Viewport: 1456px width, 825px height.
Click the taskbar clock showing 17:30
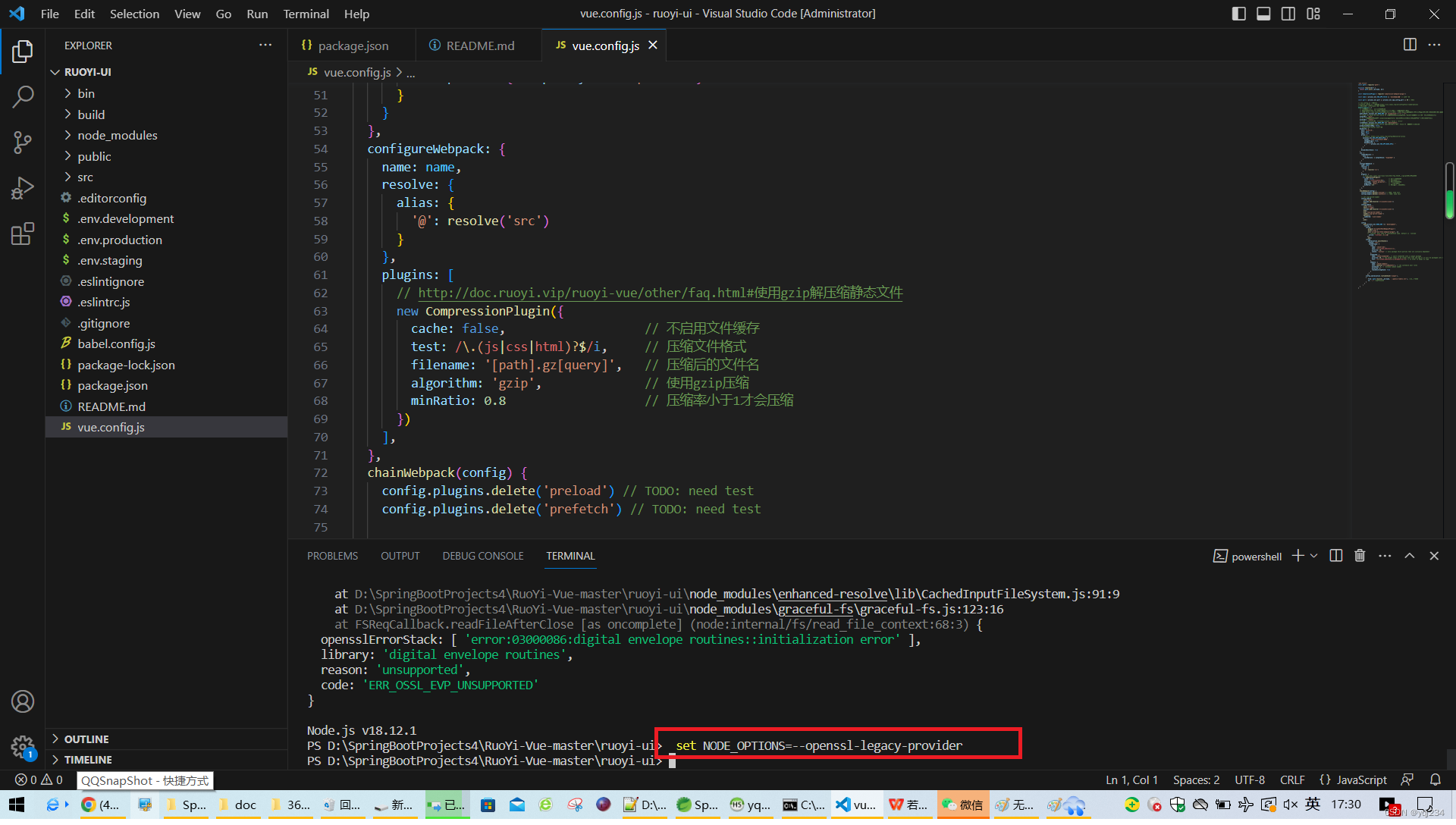[x=1345, y=805]
